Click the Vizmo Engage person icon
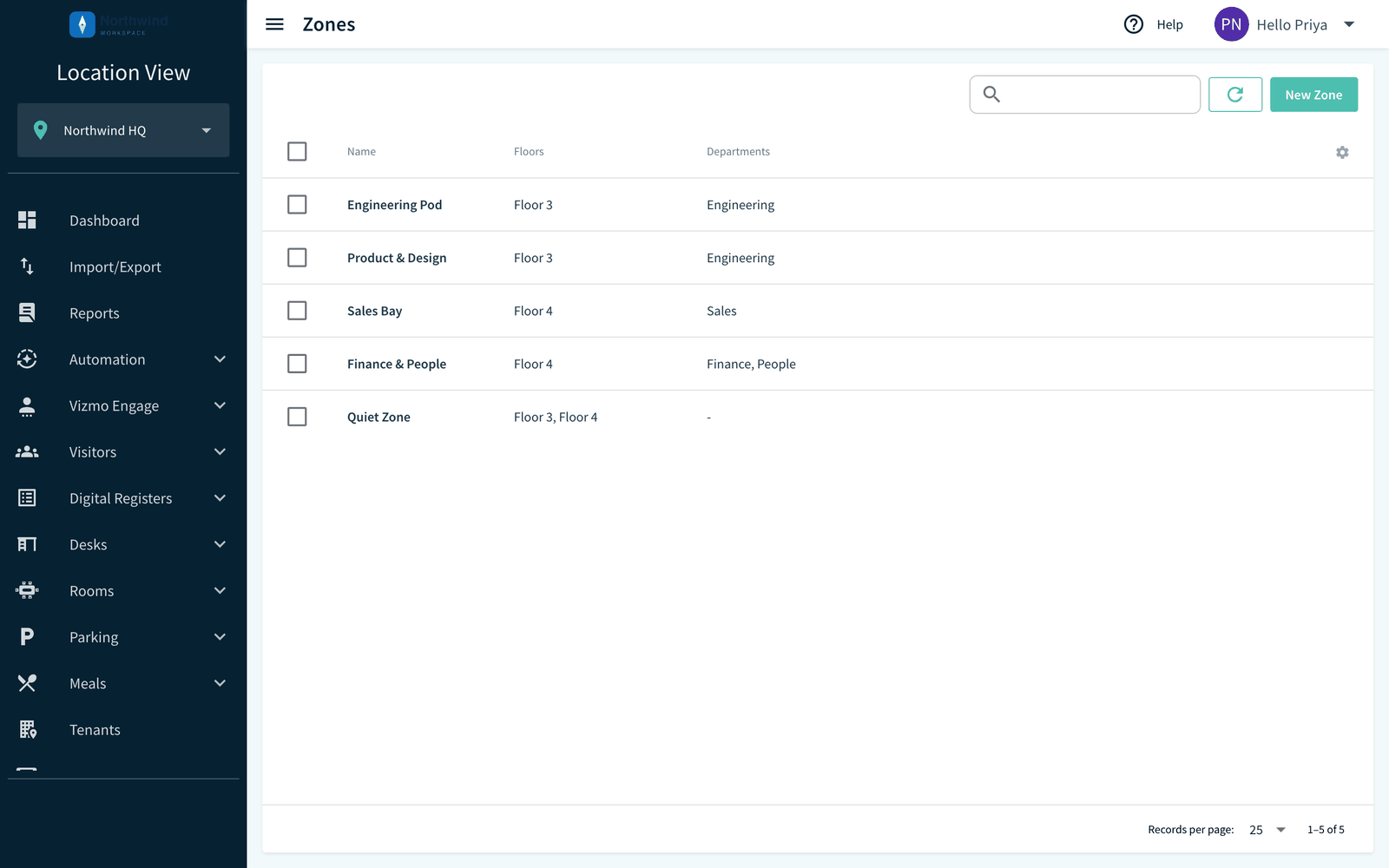 [x=27, y=405]
